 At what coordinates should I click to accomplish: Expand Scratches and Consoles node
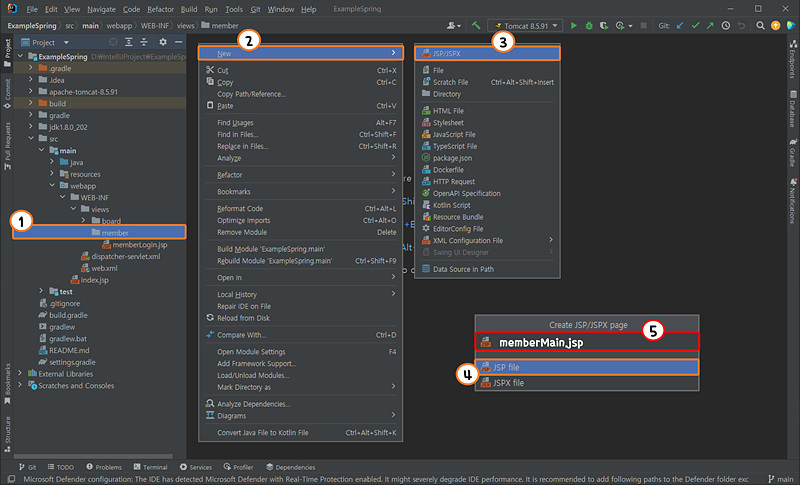click(20, 385)
